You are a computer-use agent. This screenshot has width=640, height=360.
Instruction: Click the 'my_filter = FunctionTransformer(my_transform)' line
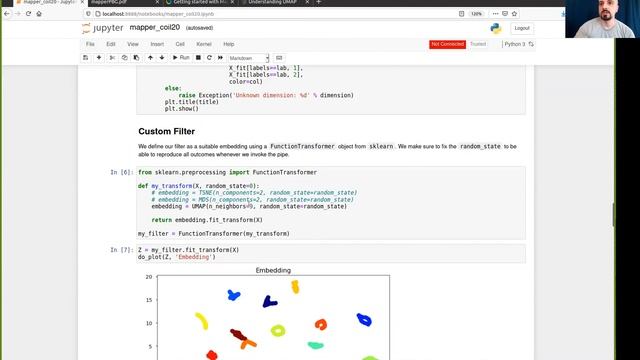(213, 234)
